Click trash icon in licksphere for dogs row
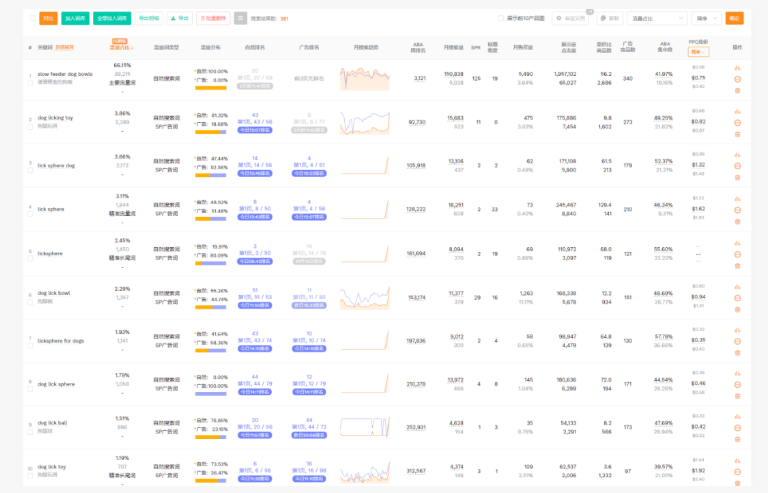 tap(737, 352)
